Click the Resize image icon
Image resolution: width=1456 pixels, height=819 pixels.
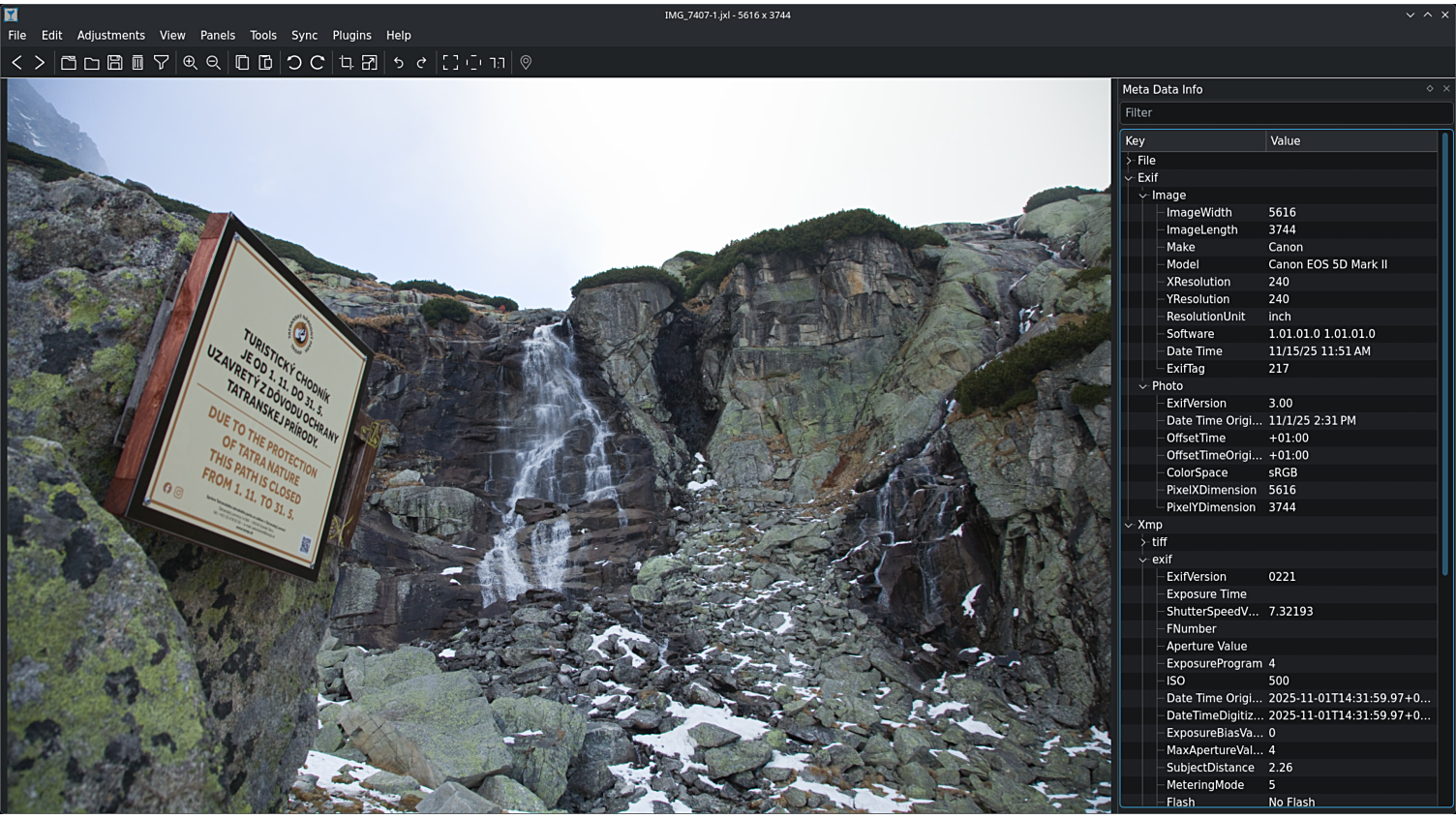click(x=369, y=62)
